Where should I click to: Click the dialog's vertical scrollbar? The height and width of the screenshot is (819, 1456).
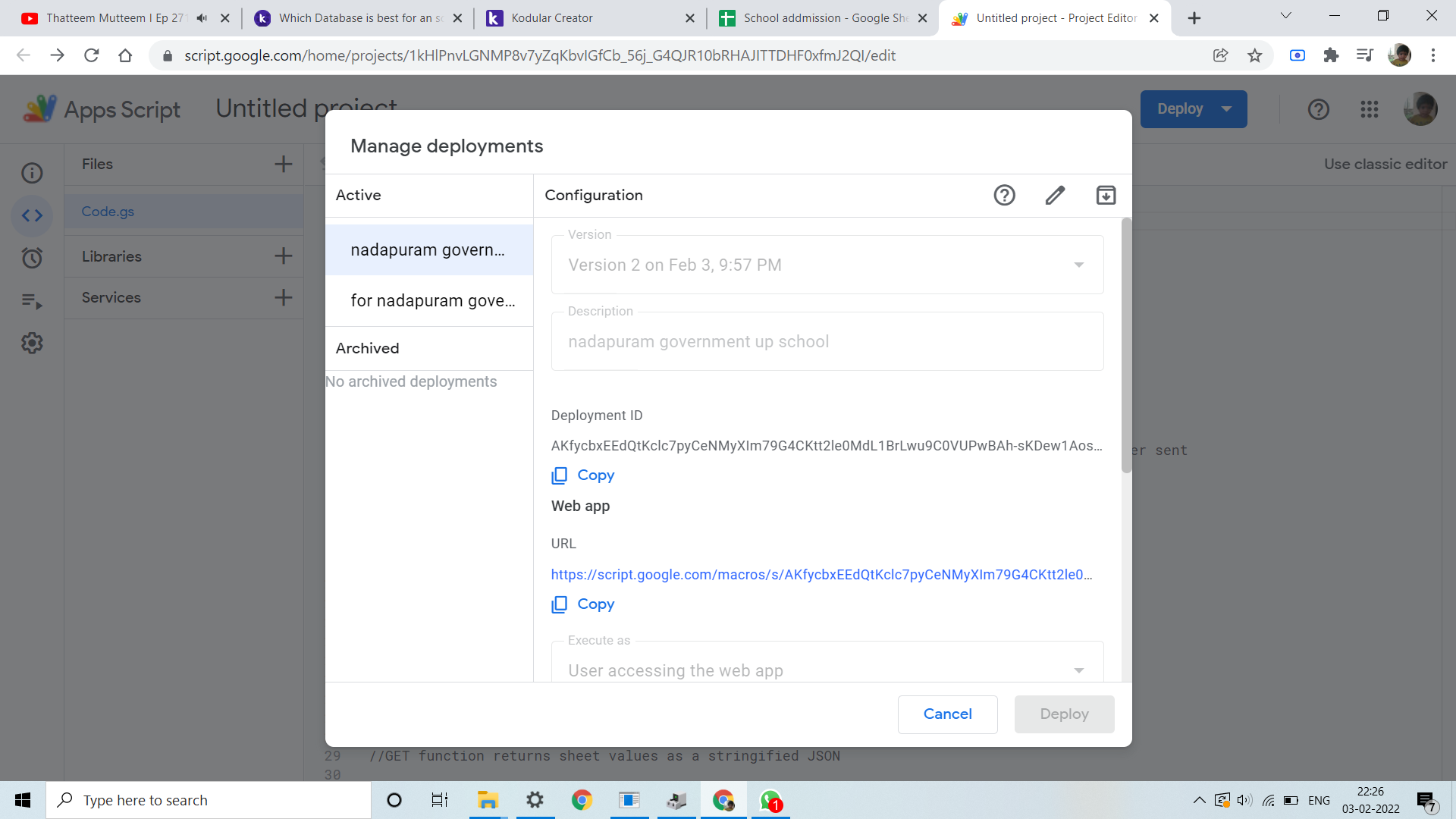[x=1126, y=345]
